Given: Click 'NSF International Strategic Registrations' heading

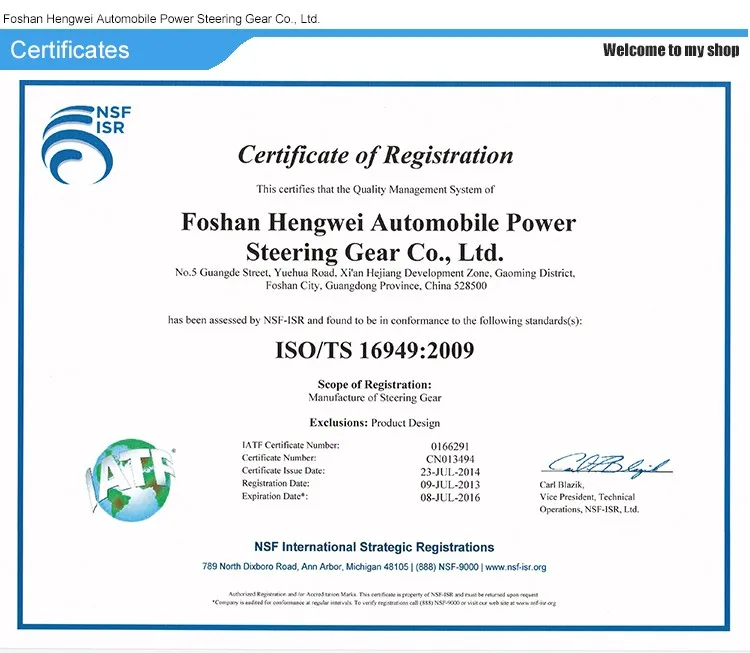Looking at the screenshot, I should [374, 547].
